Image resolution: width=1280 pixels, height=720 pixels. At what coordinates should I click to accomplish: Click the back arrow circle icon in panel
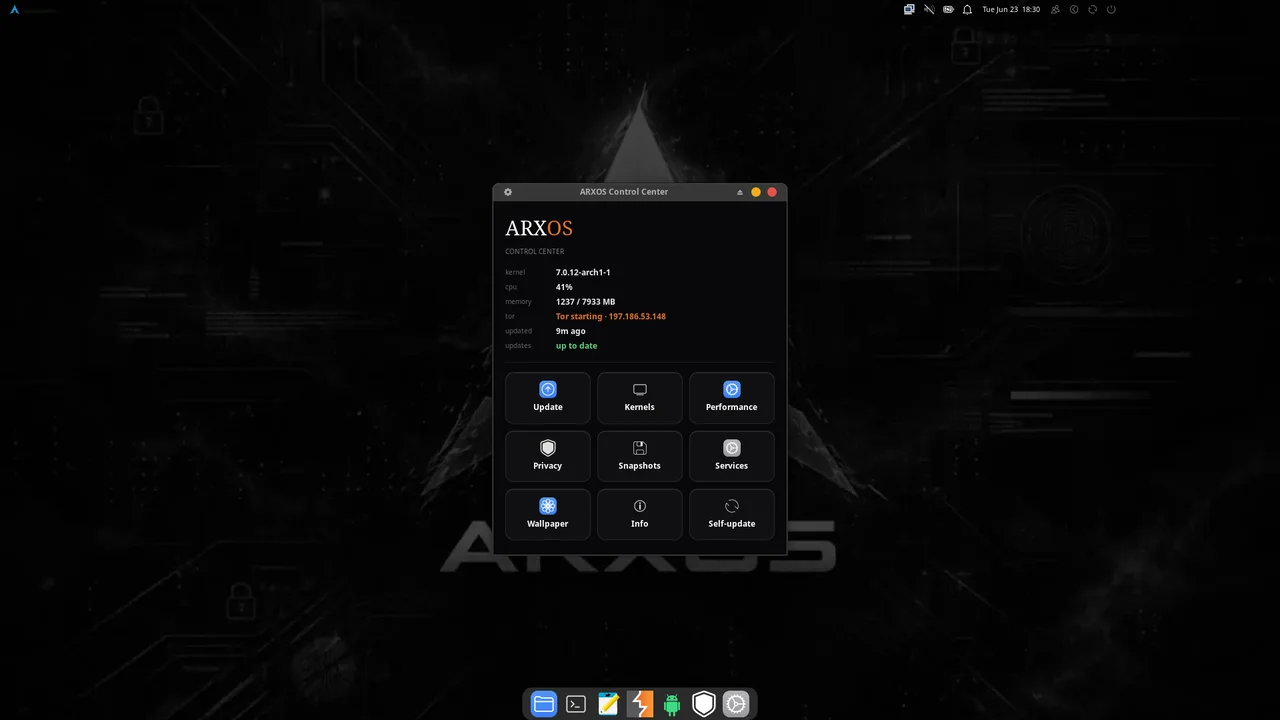click(1074, 9)
